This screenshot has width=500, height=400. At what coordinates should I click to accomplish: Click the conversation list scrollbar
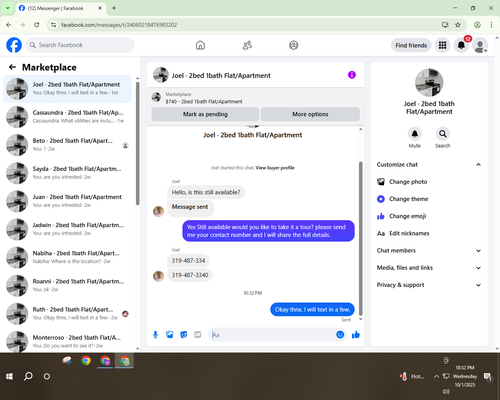click(138, 143)
